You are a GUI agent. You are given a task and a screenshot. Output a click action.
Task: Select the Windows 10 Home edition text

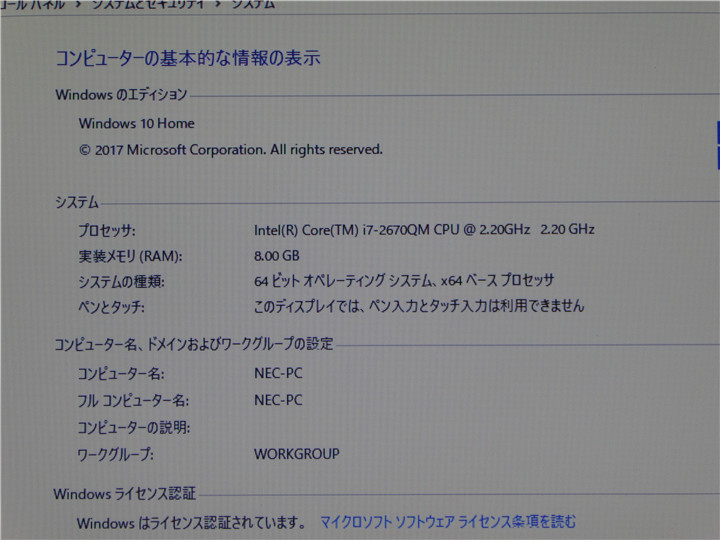(136, 123)
